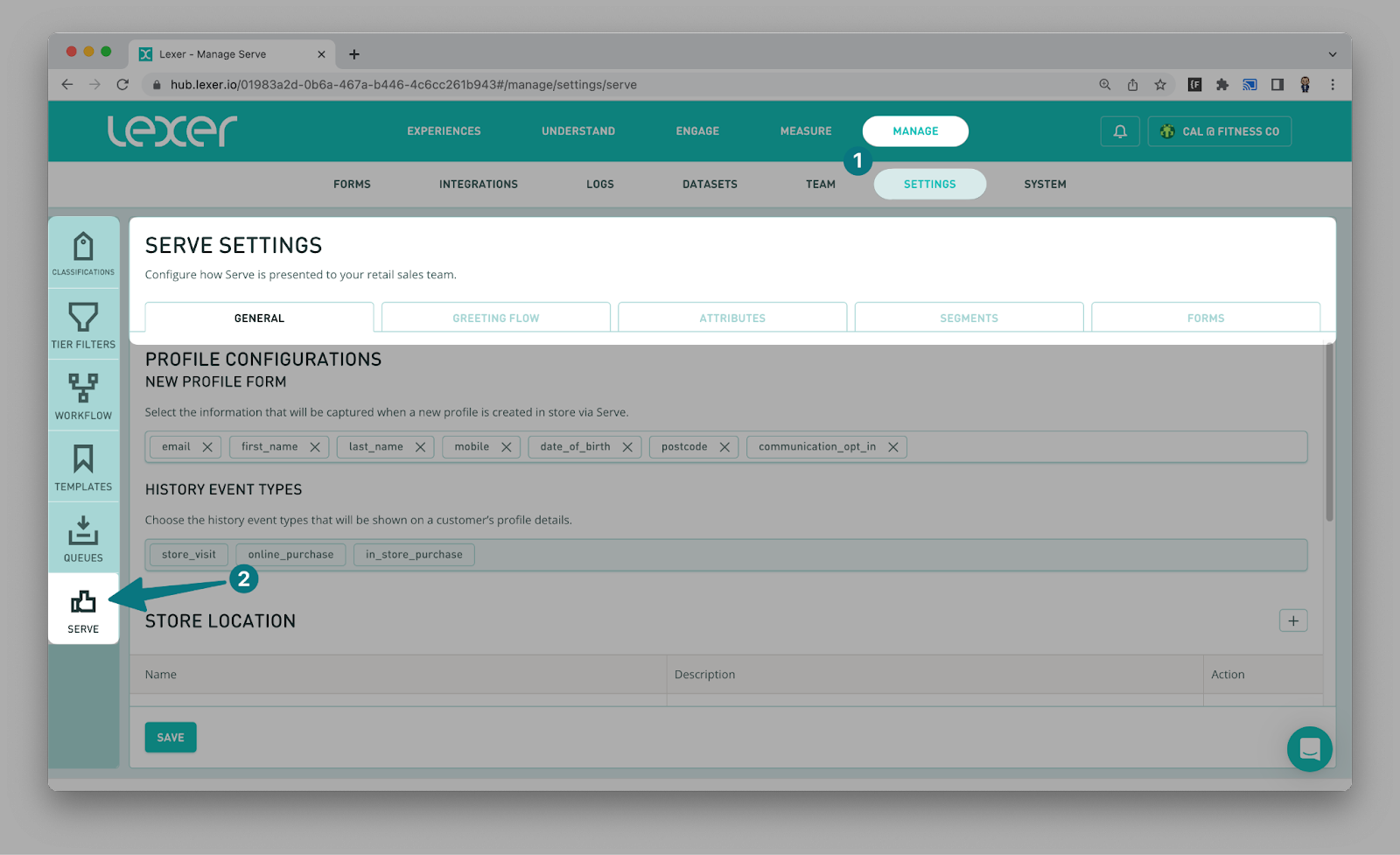Screen dimensions: 1400x855
Task: Select Serve in the left sidebar
Action: point(83,609)
